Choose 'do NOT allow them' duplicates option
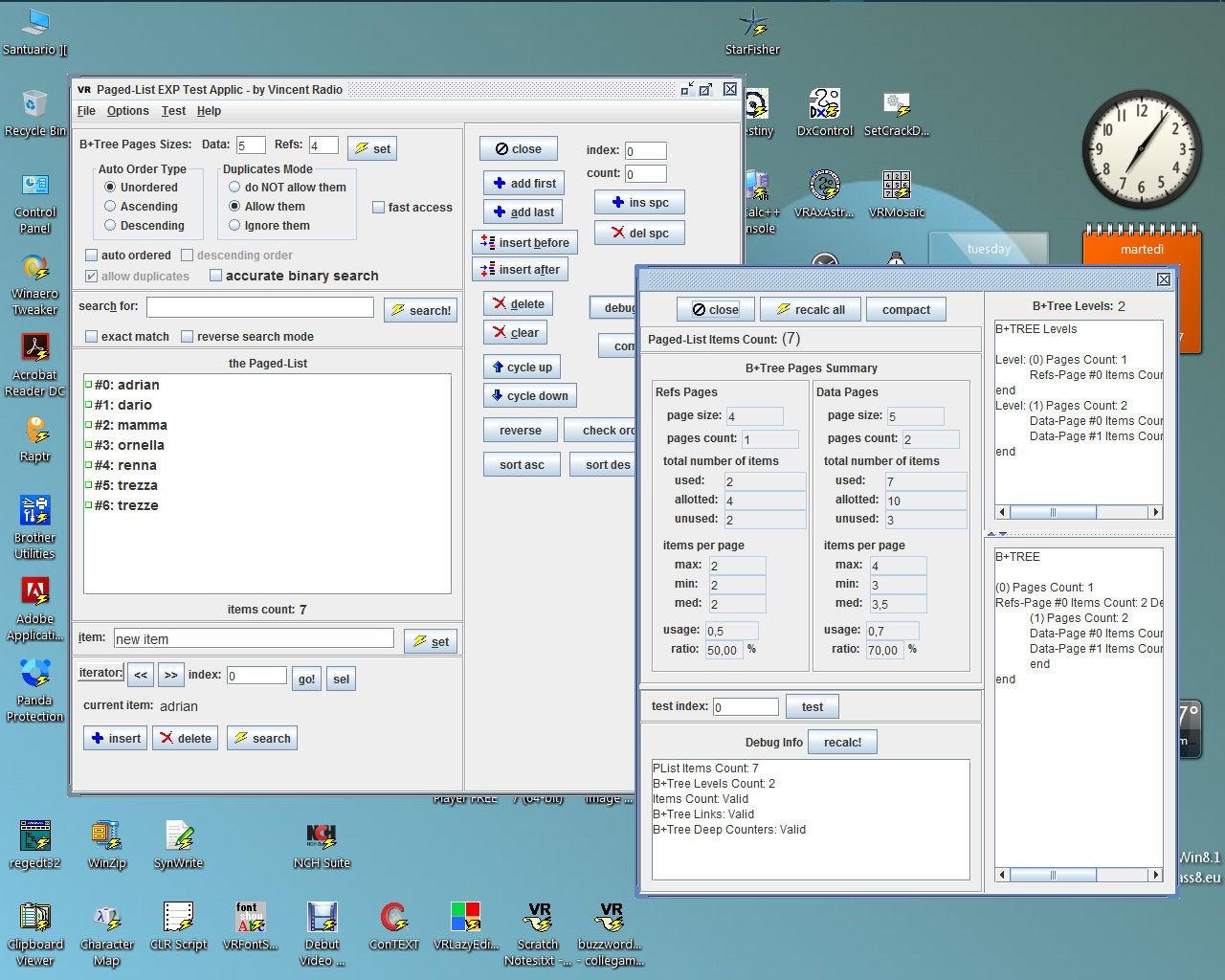1225x980 pixels. 234,187
